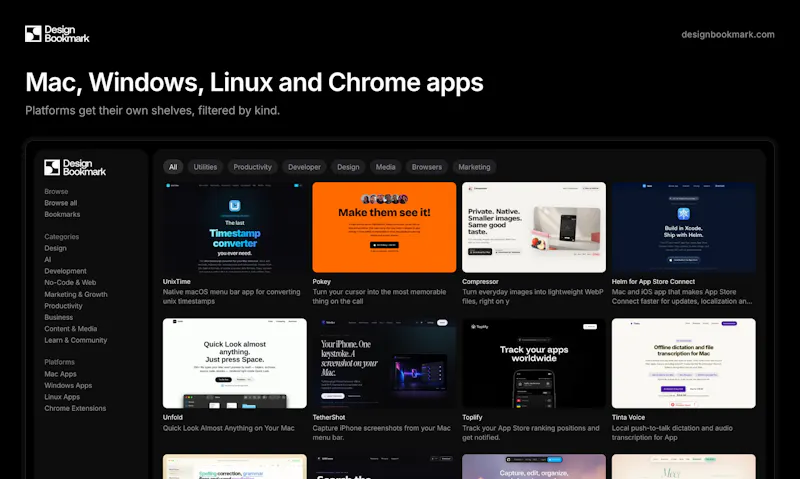Open the orange Pokey thumbnail
Image resolution: width=800 pixels, height=479 pixels.
click(384, 227)
